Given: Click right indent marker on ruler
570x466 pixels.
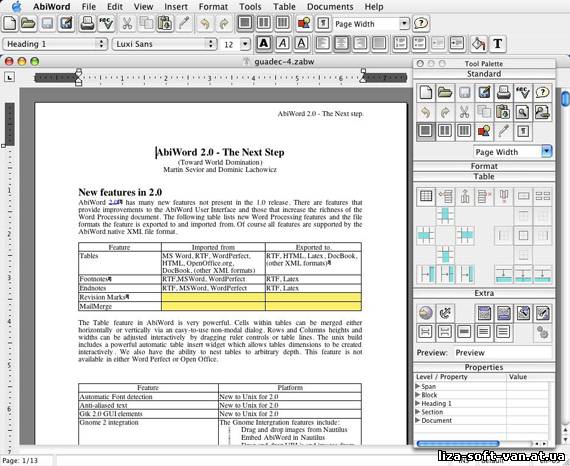Looking at the screenshot, I should (363, 77).
